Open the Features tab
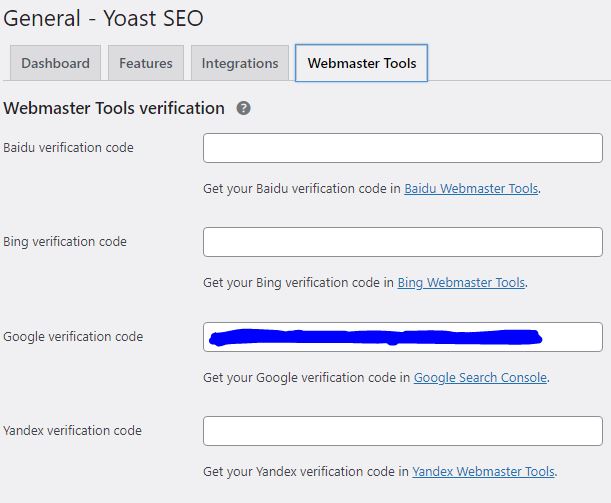Image resolution: width=611 pixels, height=503 pixels. 146,63
